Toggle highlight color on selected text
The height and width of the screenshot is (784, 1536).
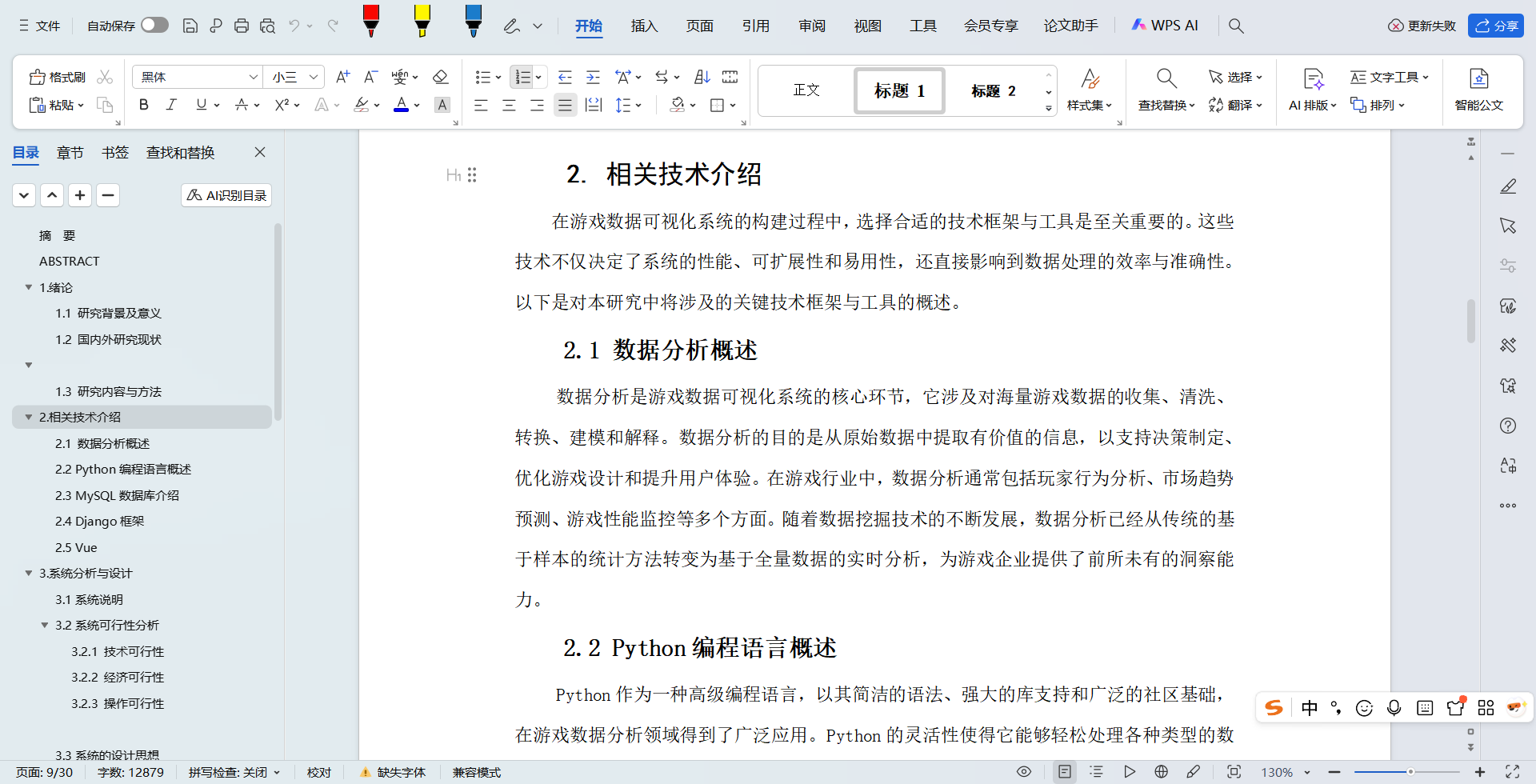click(362, 105)
